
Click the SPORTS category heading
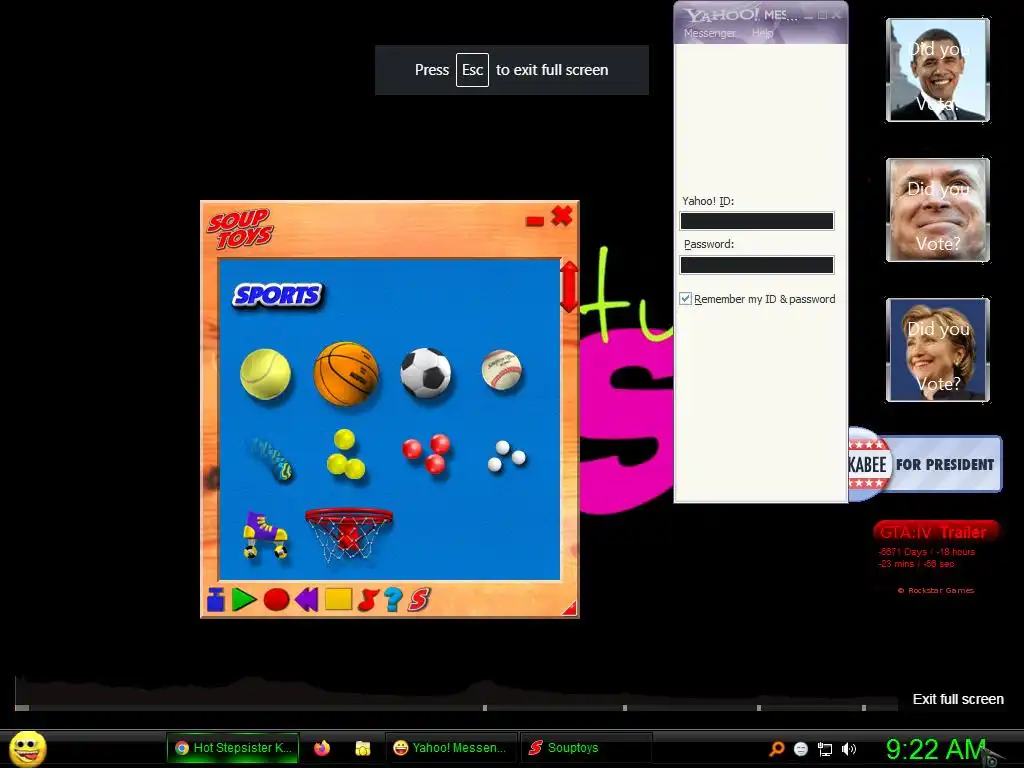click(x=278, y=295)
